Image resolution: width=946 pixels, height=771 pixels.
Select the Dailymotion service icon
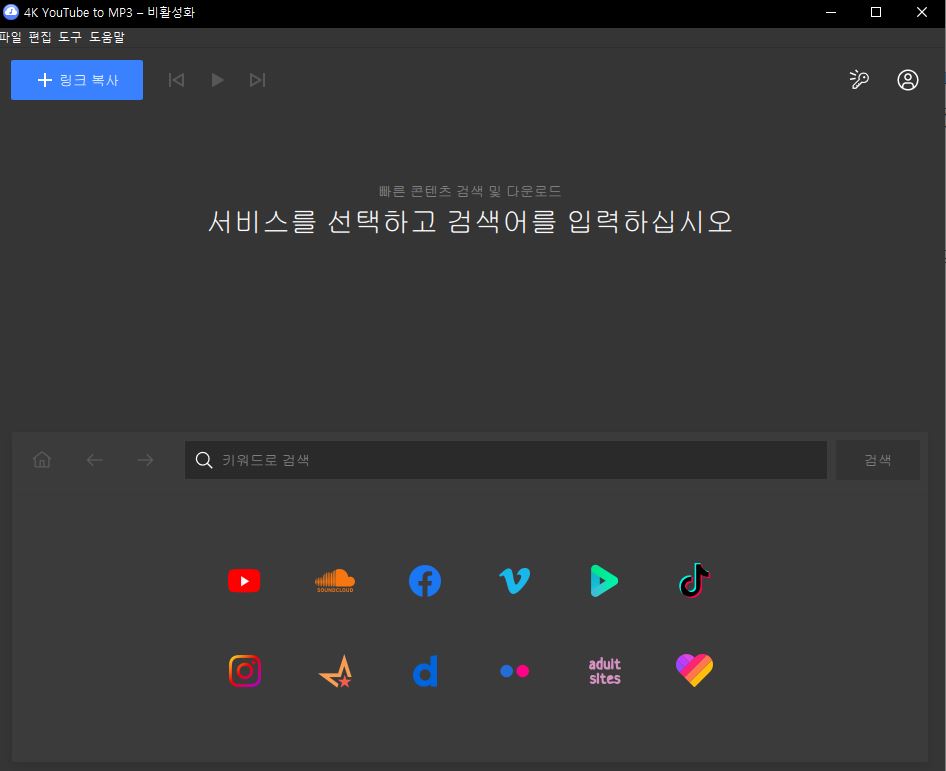click(x=425, y=671)
